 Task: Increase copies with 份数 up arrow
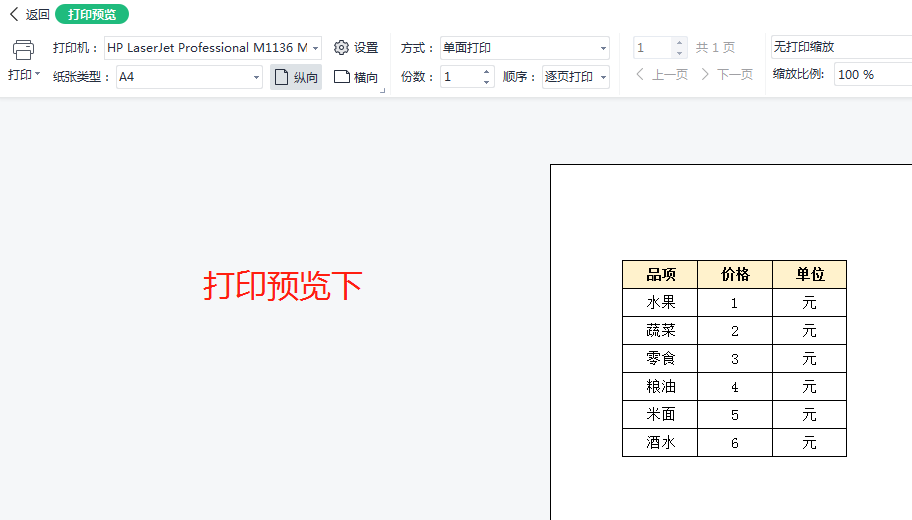point(487,72)
